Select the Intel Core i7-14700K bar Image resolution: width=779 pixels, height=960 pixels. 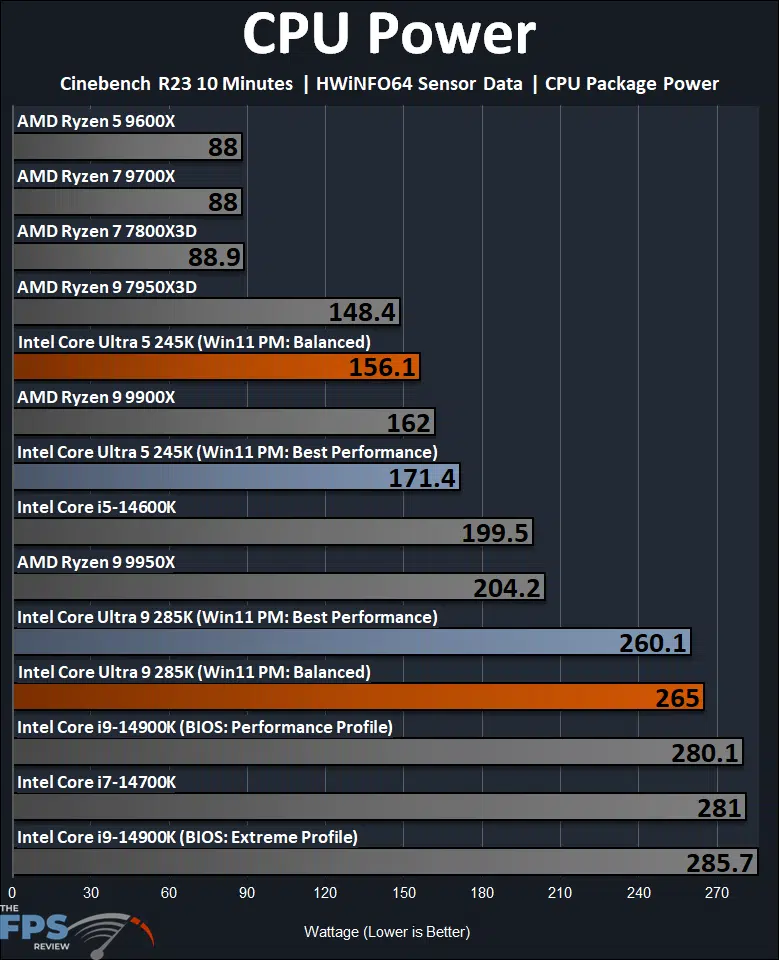[379, 808]
